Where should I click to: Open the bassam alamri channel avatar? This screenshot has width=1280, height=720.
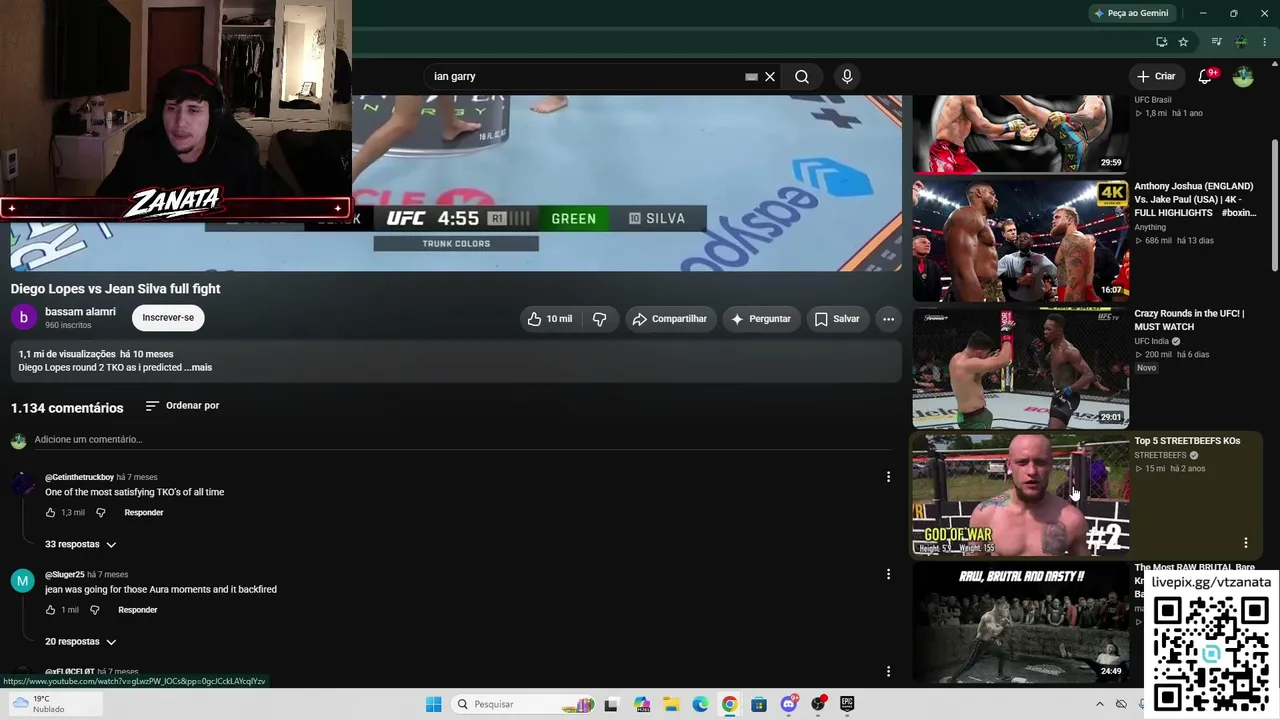23,318
